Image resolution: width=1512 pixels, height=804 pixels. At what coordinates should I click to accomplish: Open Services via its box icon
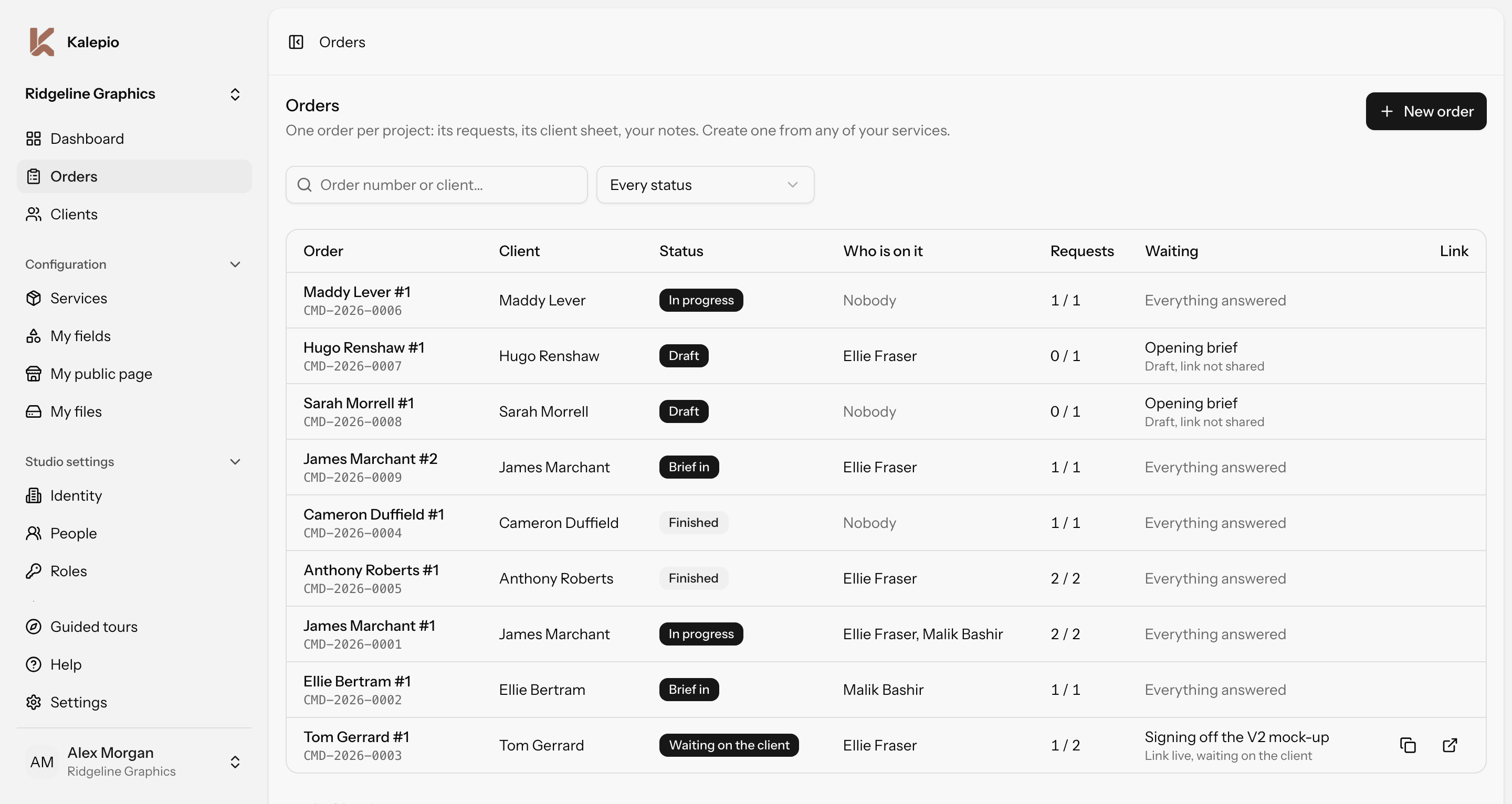pos(34,298)
